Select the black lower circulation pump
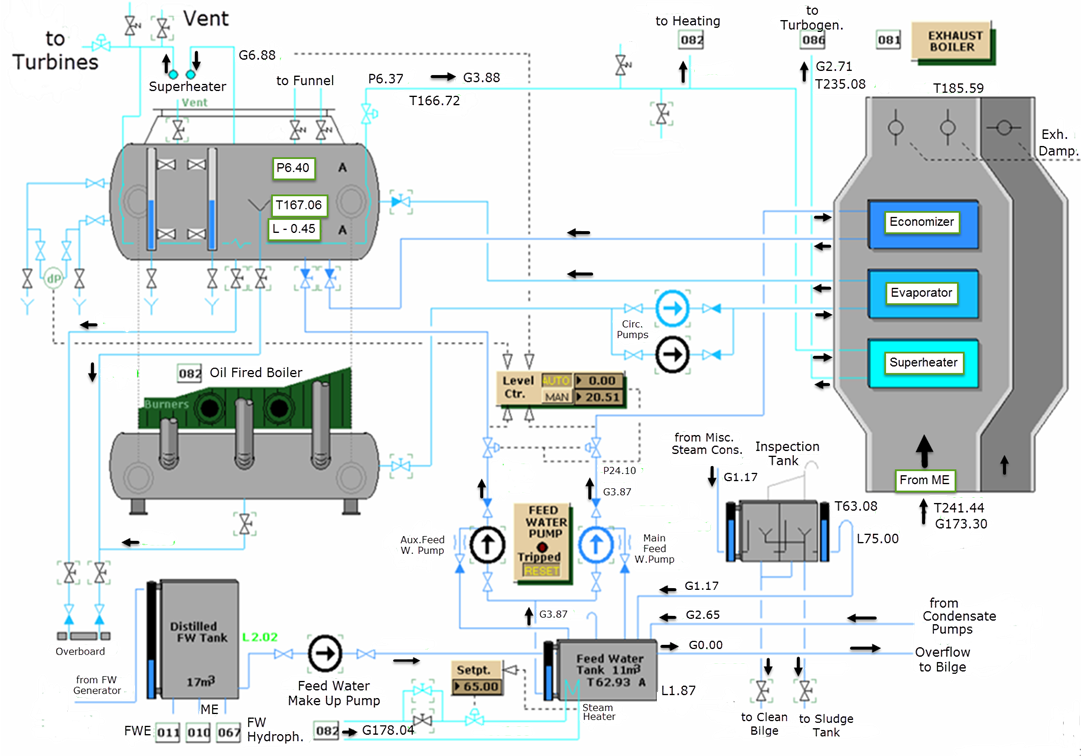Viewport: 1081px width, 756px height. [x=672, y=354]
